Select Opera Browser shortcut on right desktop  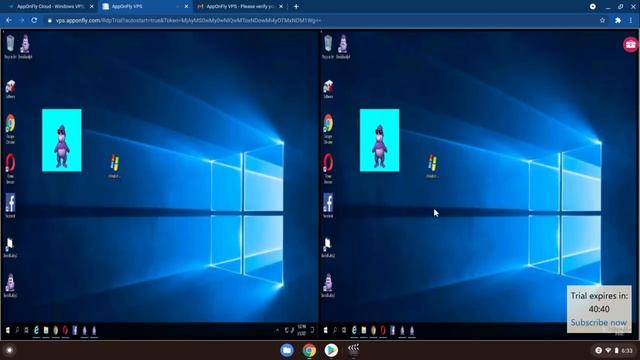pyautogui.click(x=328, y=168)
